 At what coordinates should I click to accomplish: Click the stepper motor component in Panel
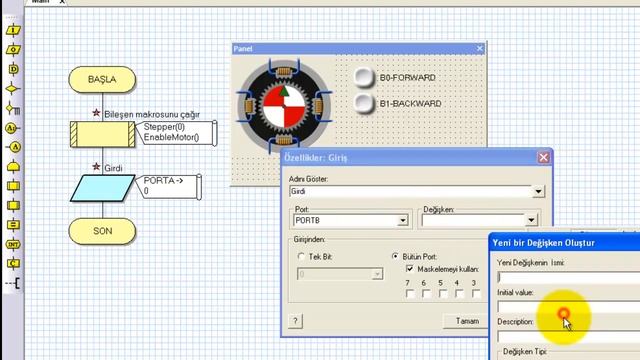[x=284, y=106]
